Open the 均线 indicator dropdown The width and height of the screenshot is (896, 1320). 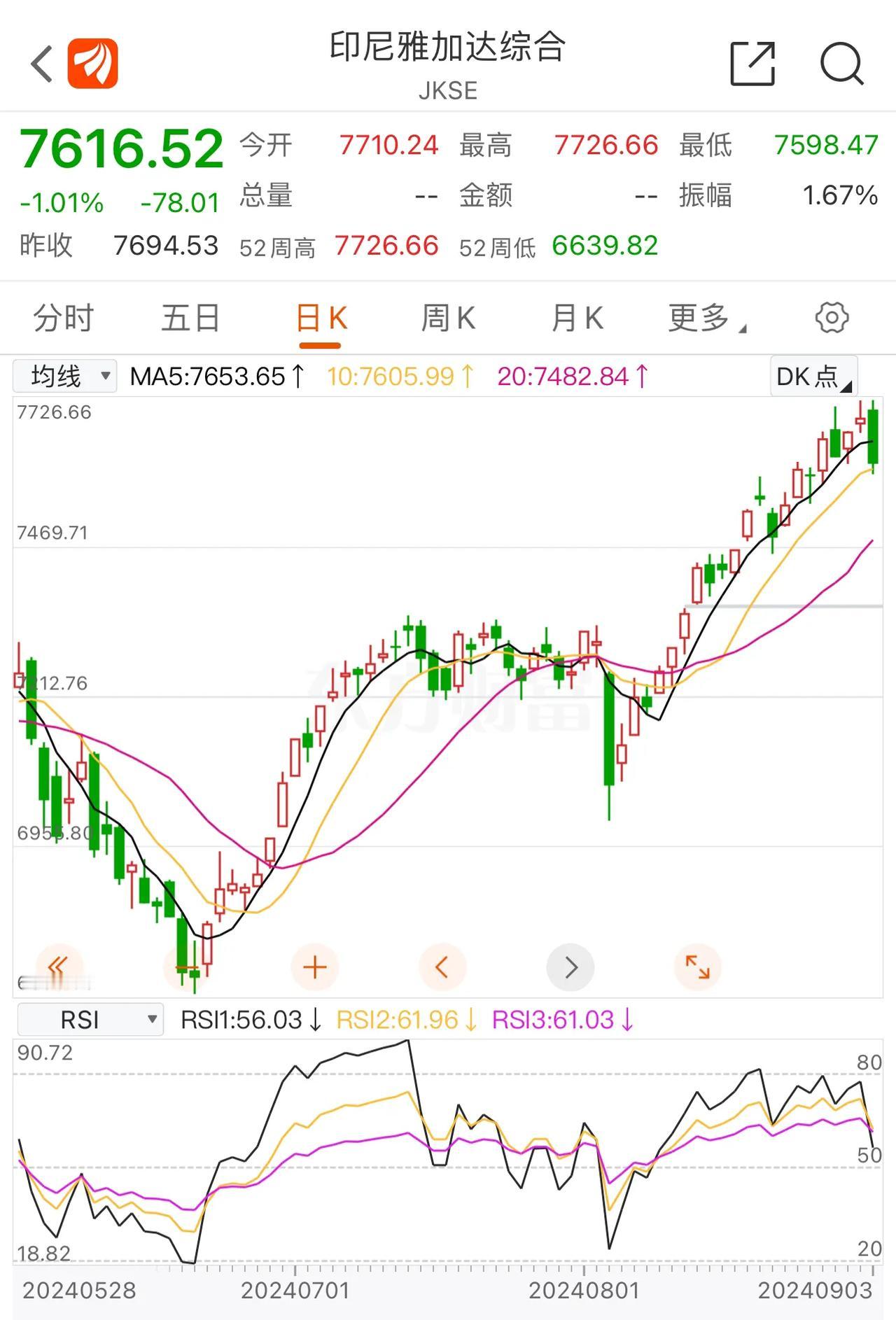(x=64, y=376)
